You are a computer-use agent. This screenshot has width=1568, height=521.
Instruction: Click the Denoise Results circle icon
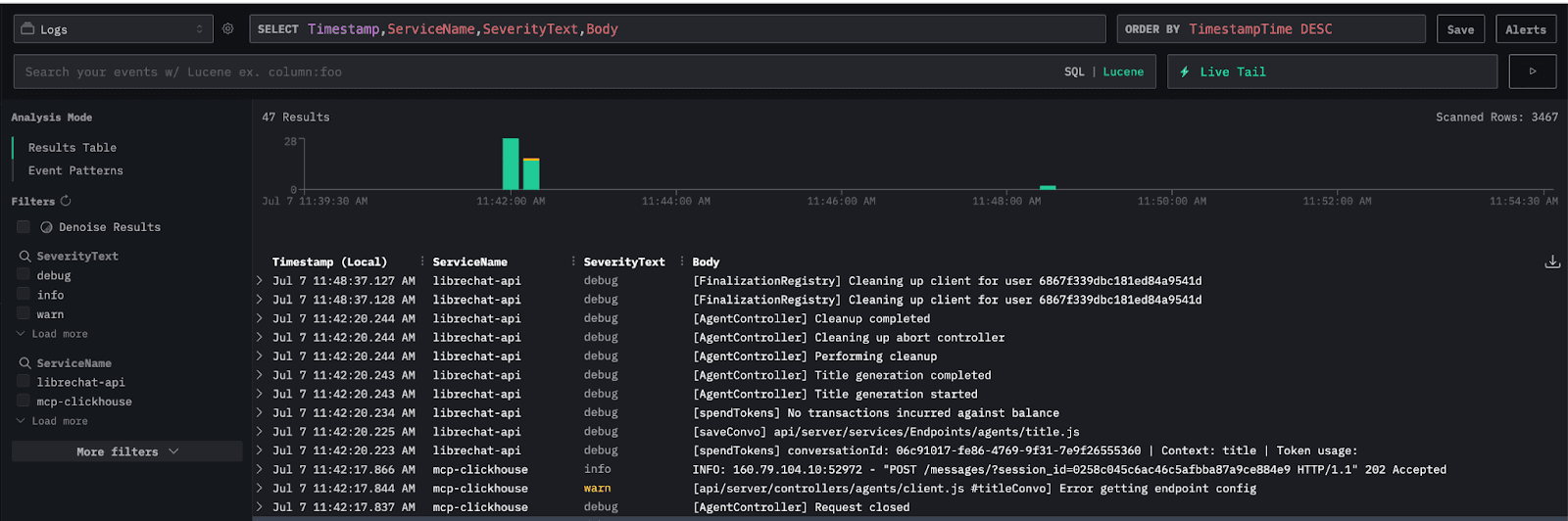pos(46,227)
